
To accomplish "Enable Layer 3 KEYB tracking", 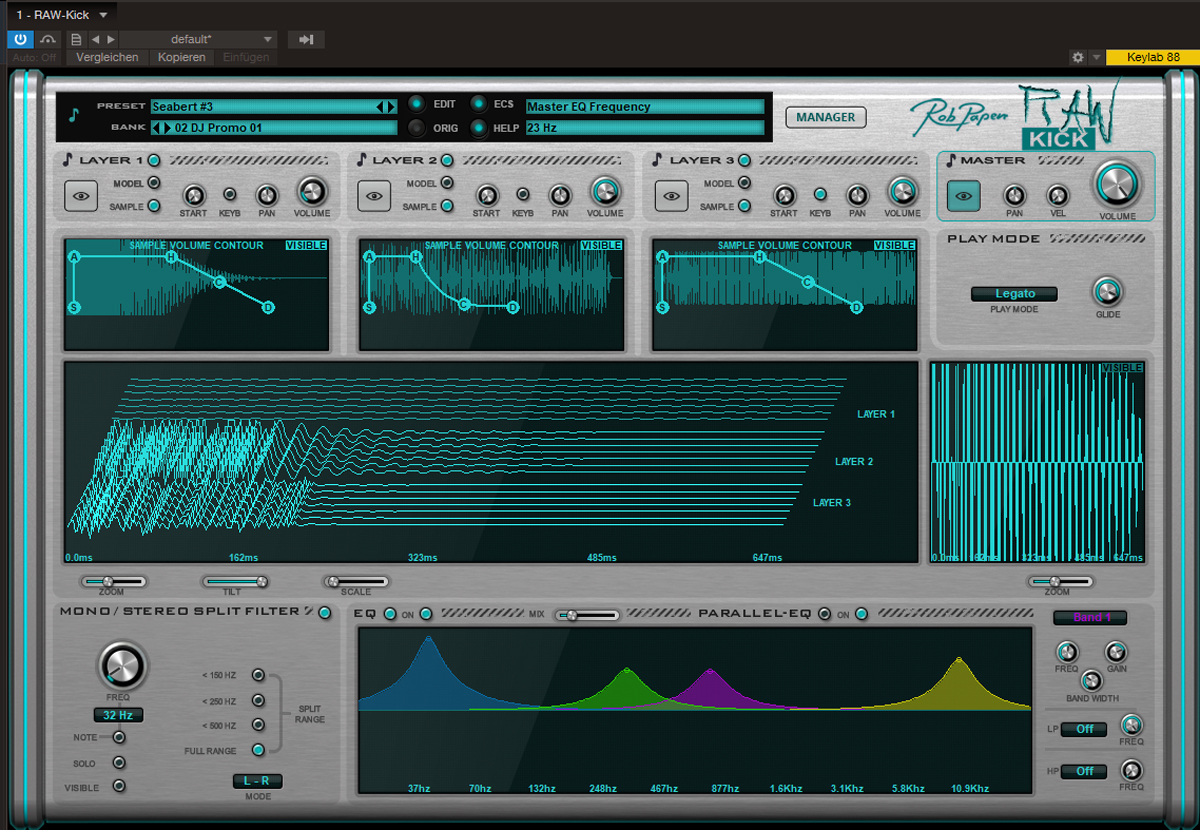I will (x=820, y=194).
